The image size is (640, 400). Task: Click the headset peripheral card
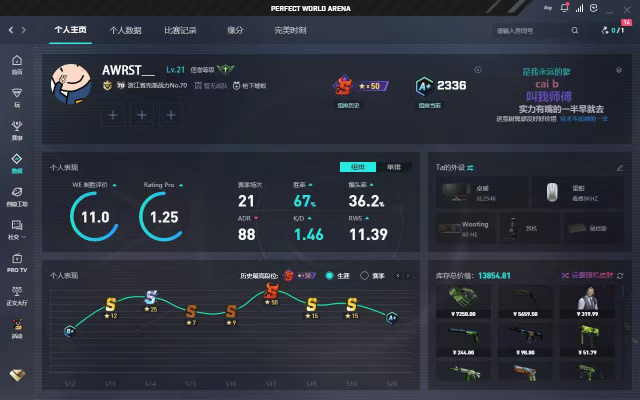pos(530,229)
